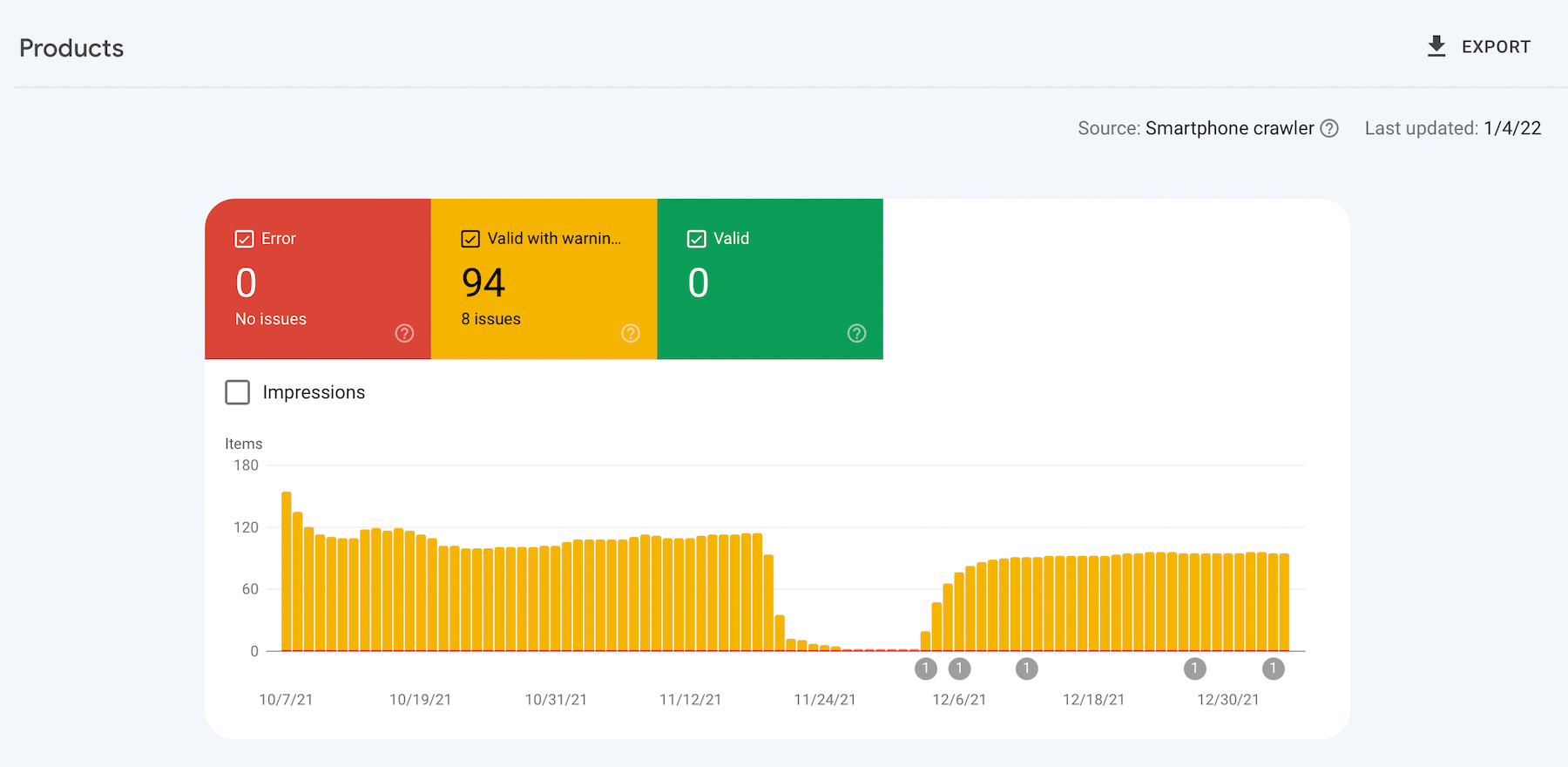The height and width of the screenshot is (767, 1568).
Task: Enable the Impressions checkbox
Action: pyautogui.click(x=238, y=392)
